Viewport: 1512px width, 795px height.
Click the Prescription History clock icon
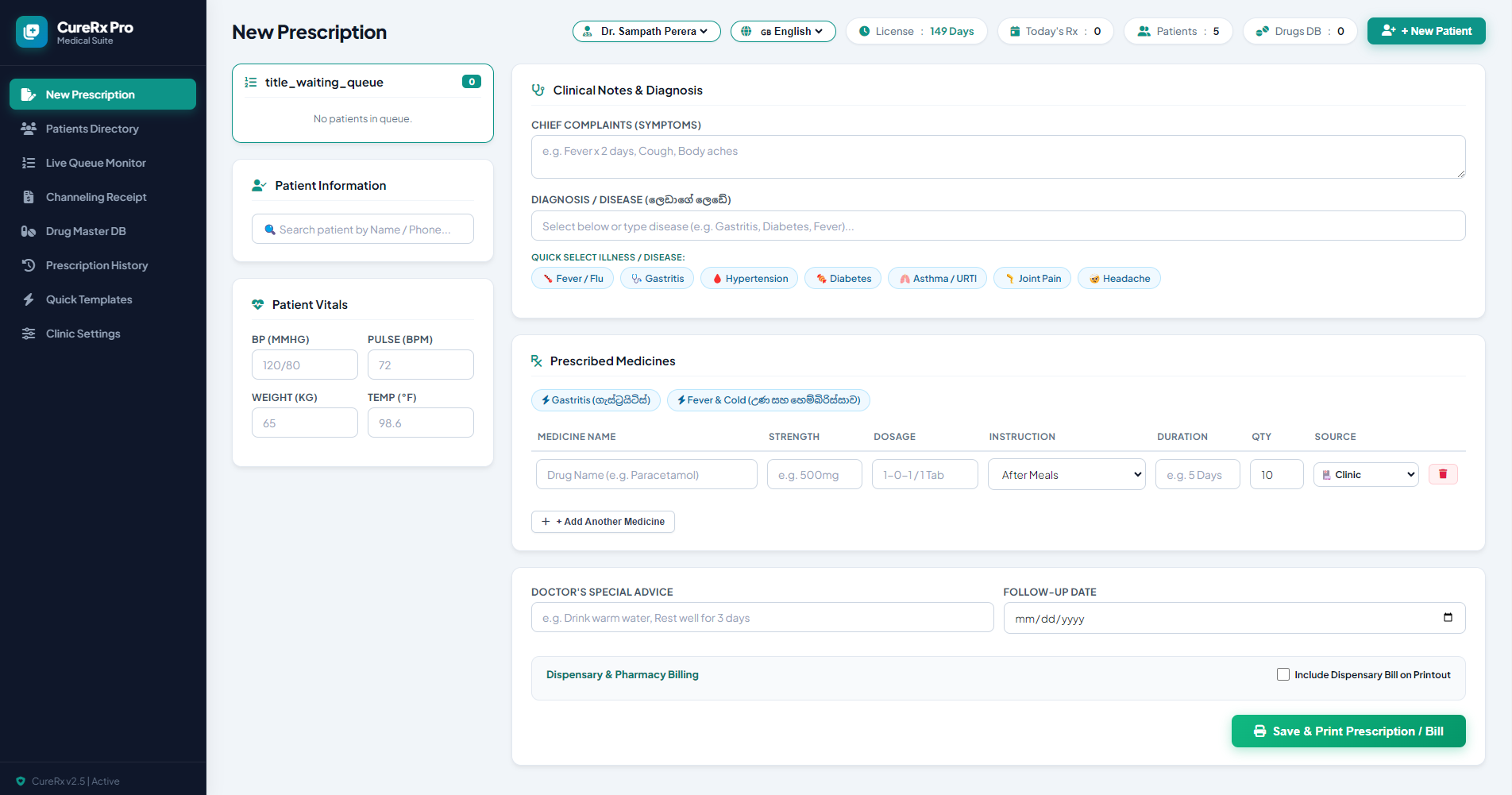point(29,265)
